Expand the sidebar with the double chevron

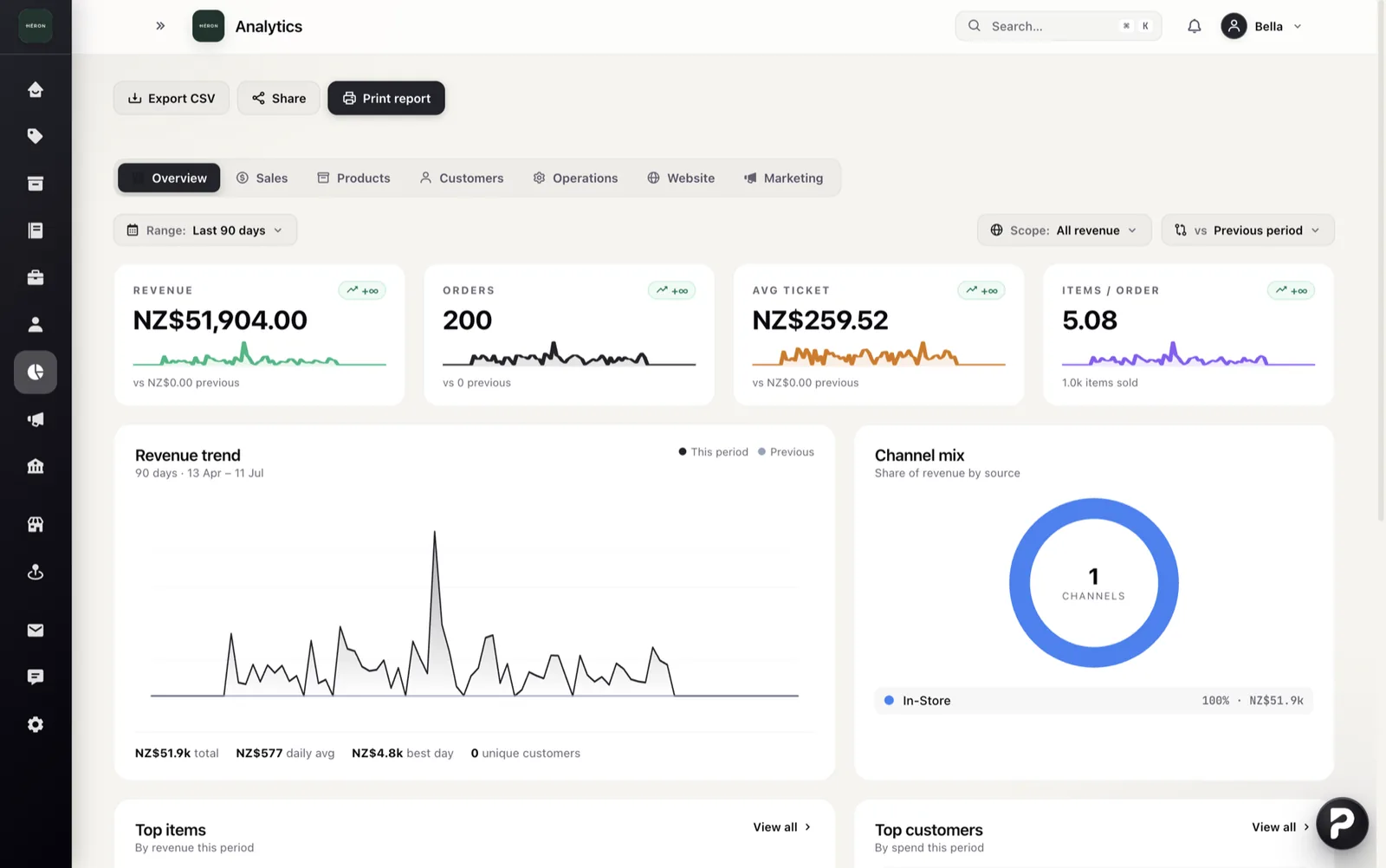pyautogui.click(x=160, y=26)
